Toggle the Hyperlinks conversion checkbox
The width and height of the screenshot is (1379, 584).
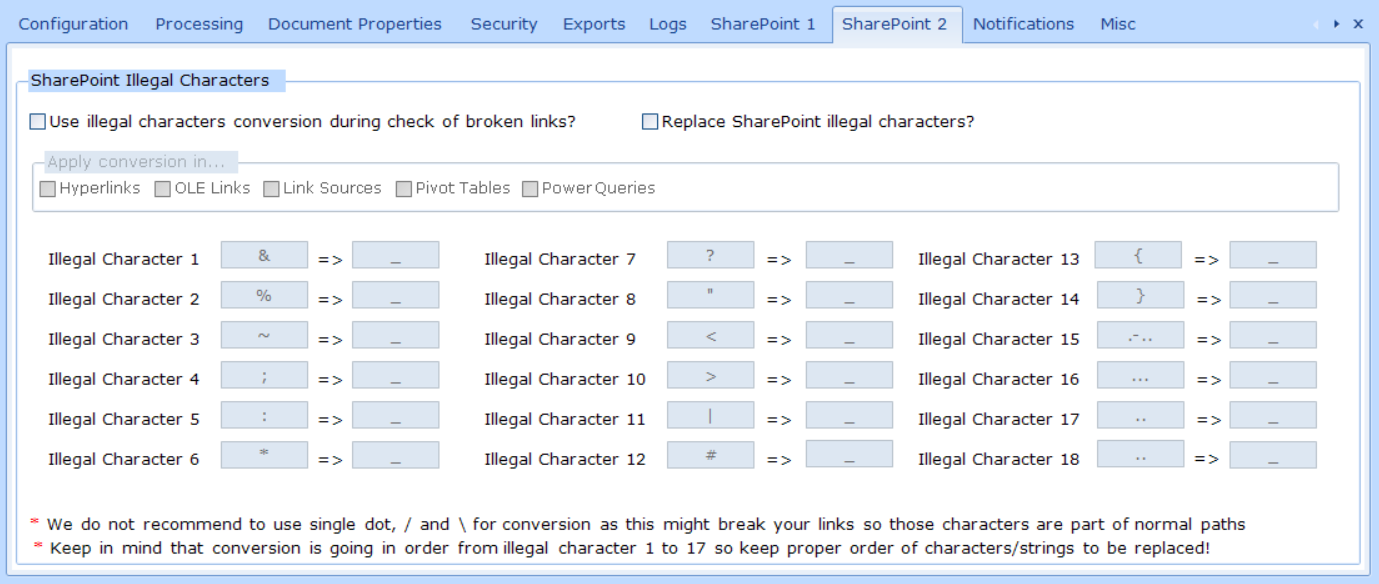[48, 189]
